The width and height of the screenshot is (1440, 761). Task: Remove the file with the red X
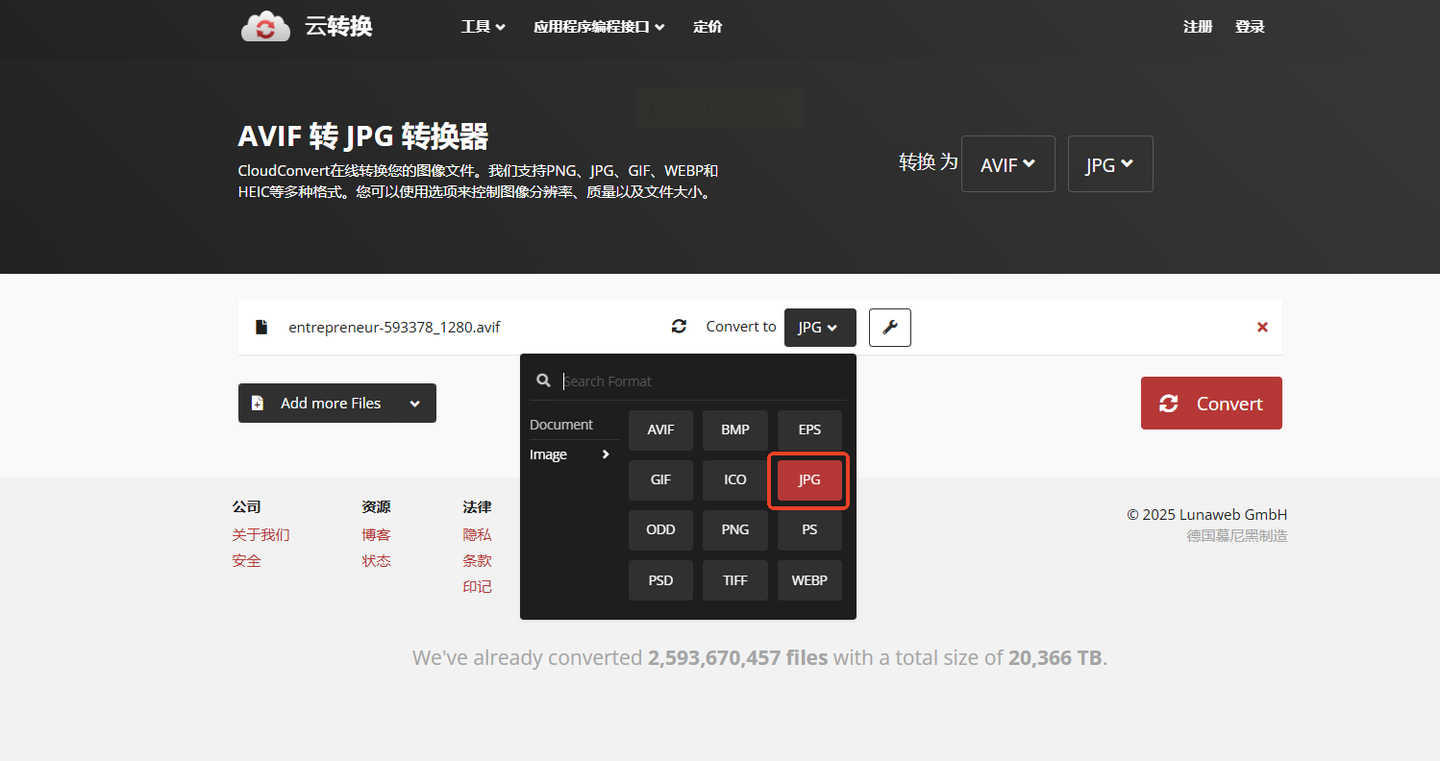click(x=1262, y=327)
